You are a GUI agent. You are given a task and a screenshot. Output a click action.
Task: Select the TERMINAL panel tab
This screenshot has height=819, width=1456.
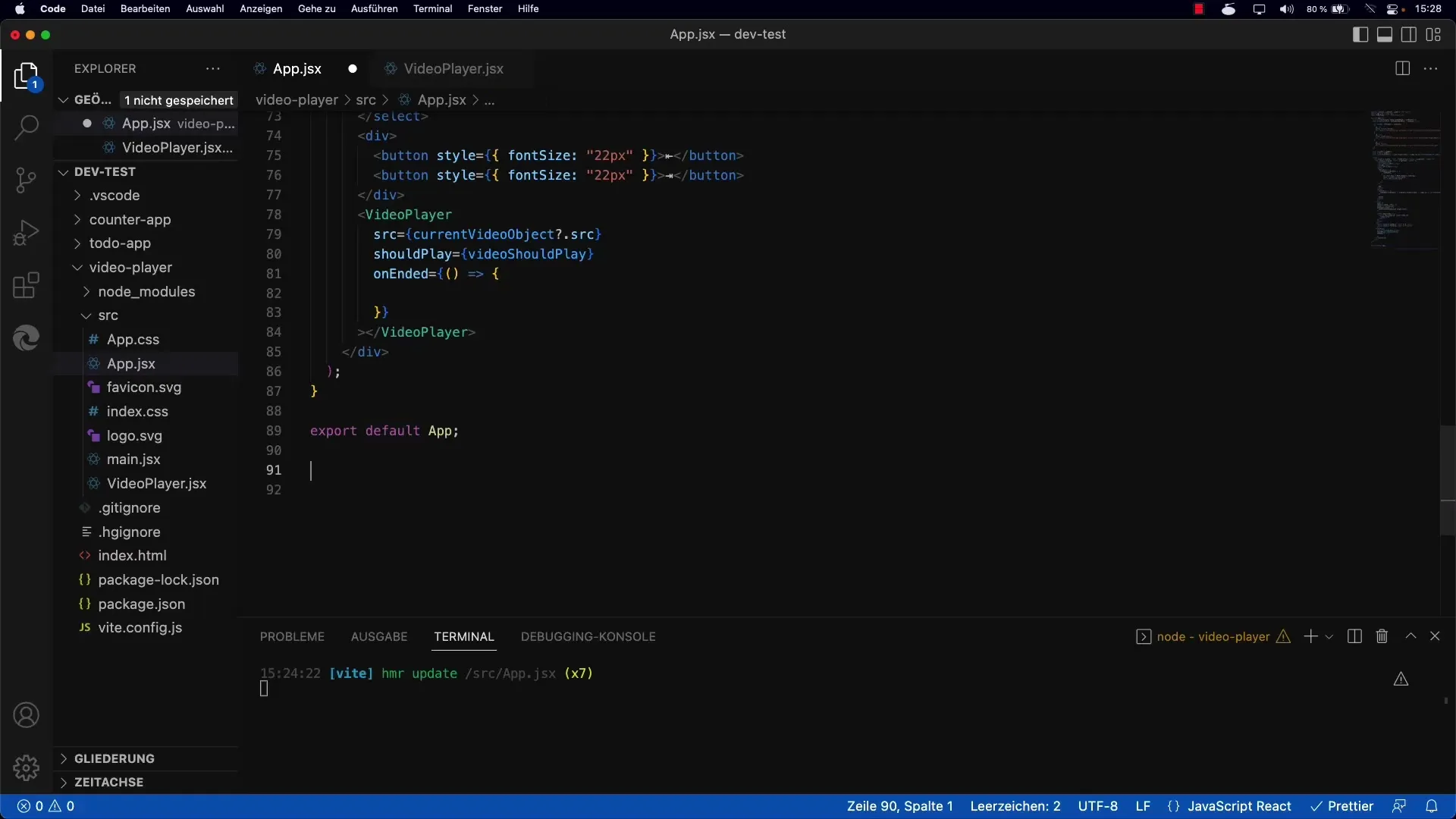[464, 636]
